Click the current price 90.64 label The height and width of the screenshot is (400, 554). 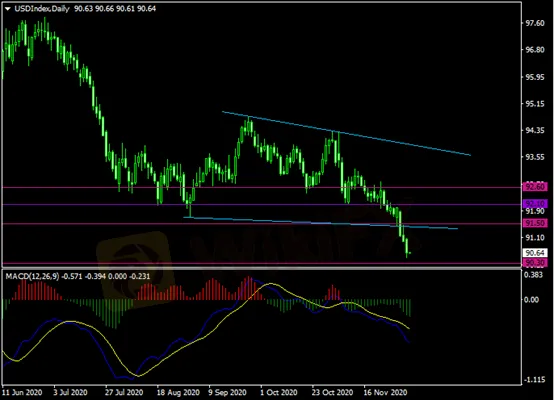click(535, 253)
